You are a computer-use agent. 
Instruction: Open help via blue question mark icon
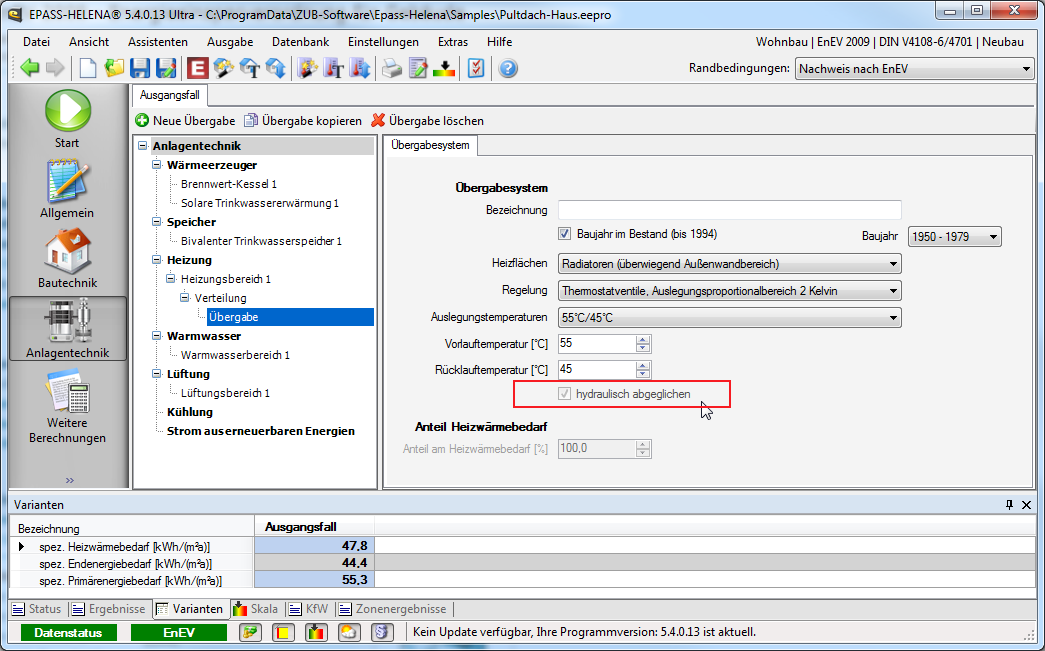tap(508, 68)
